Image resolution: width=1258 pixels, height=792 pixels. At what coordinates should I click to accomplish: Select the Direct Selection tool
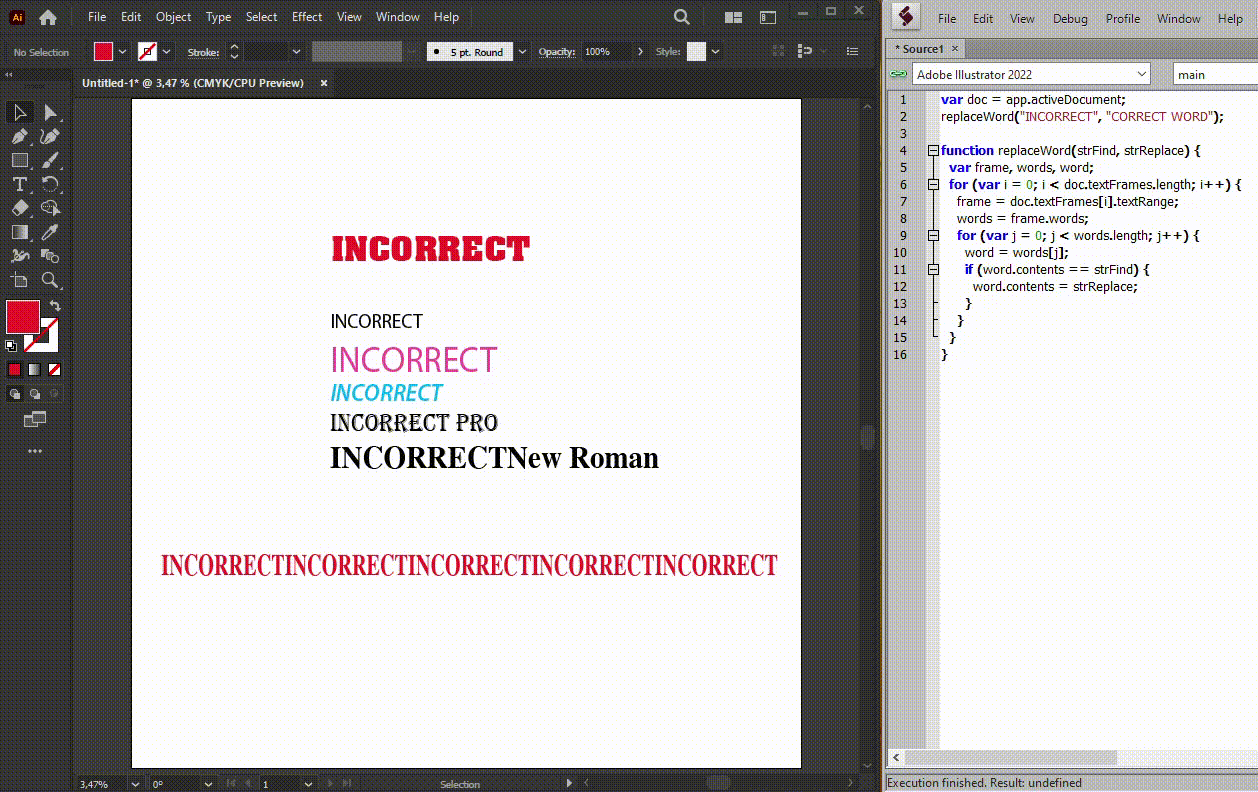coord(51,112)
